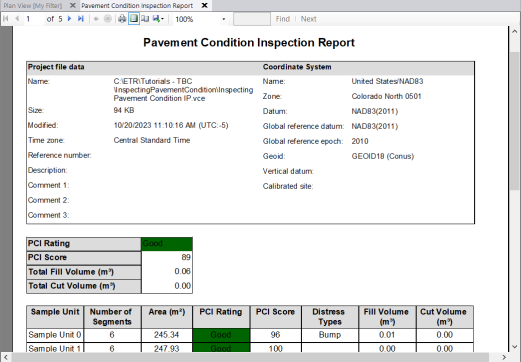Go to the first report page

[5, 19]
